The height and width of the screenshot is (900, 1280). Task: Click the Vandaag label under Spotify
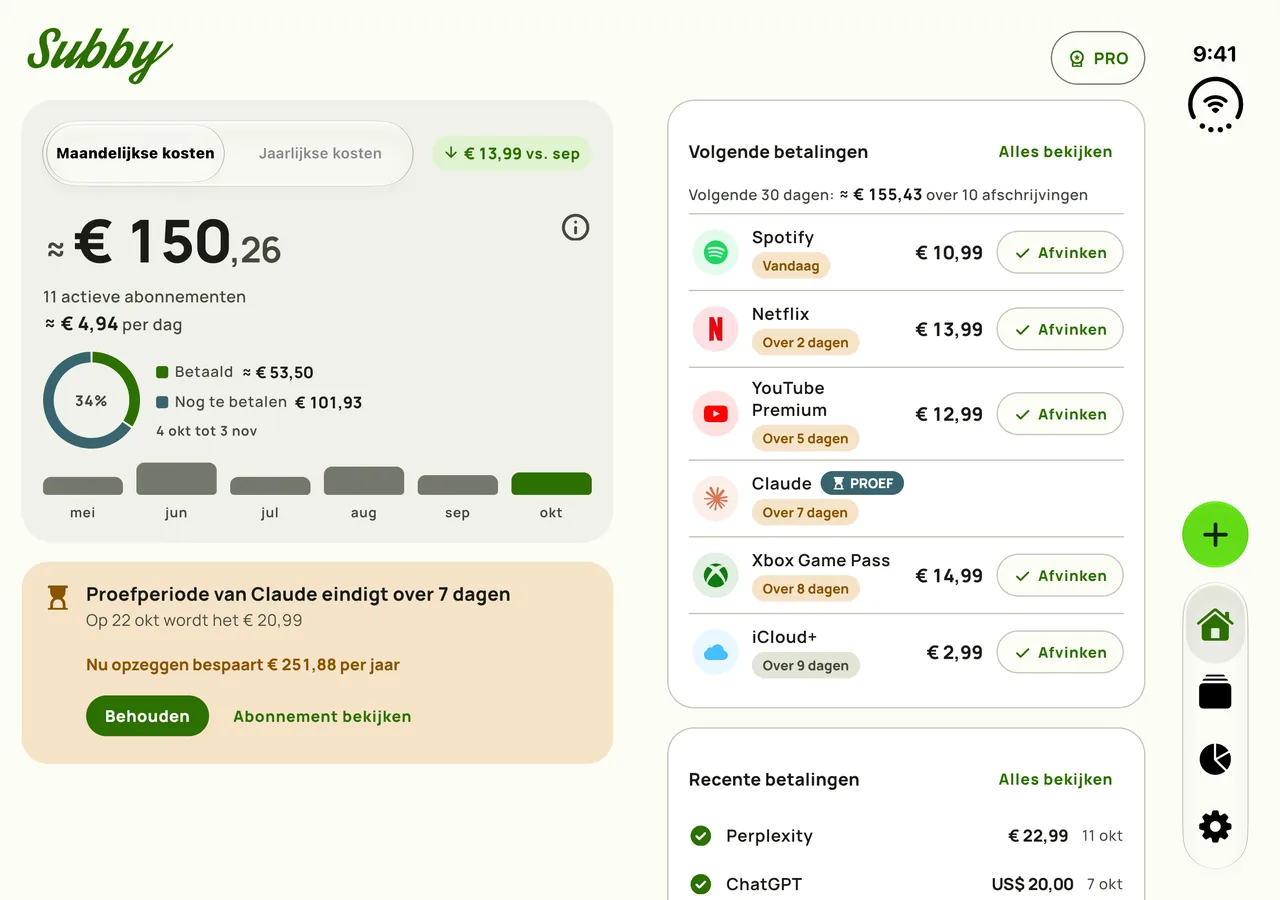pyautogui.click(x=791, y=266)
